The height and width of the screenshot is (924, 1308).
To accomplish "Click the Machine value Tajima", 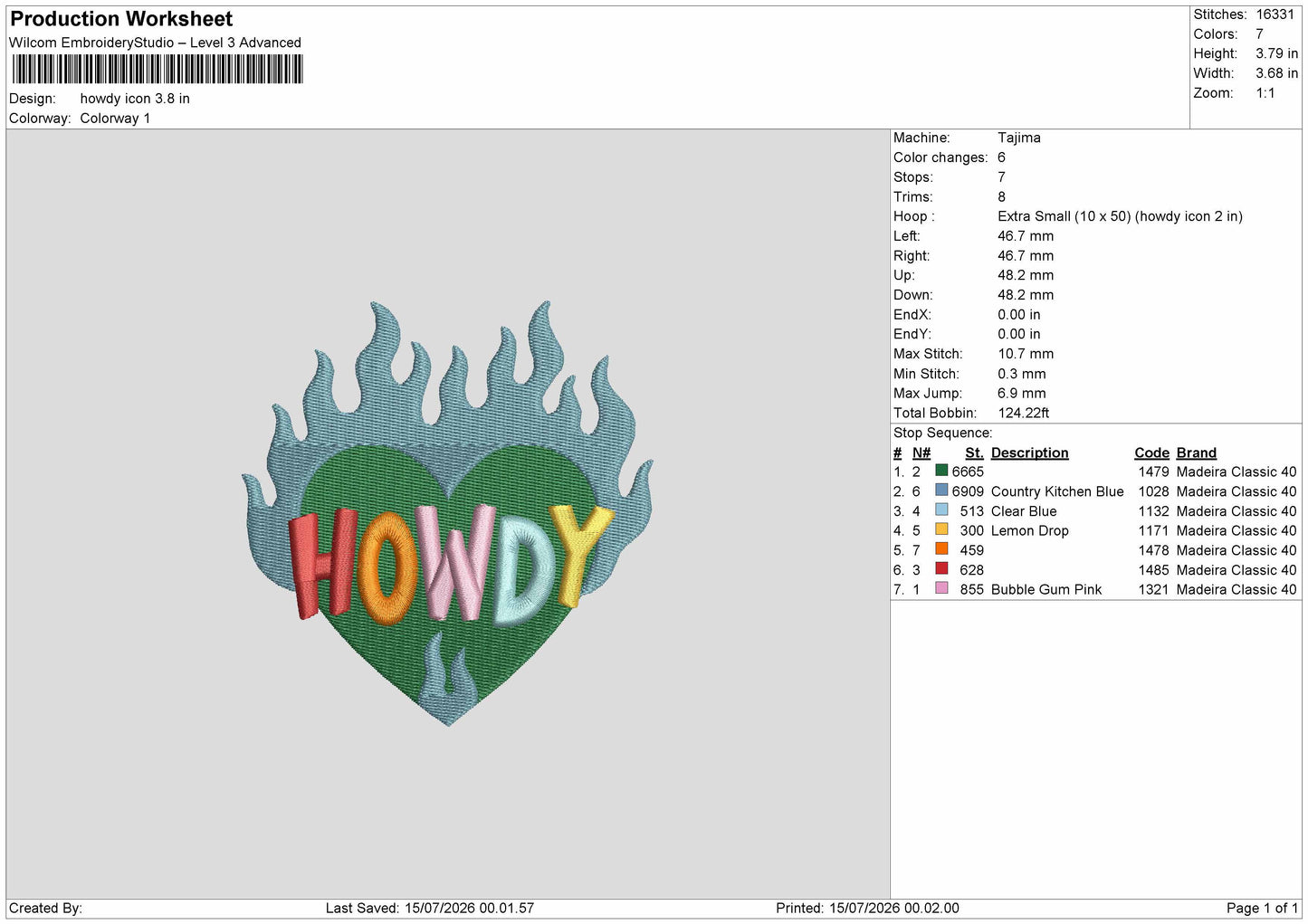I will (1019, 138).
